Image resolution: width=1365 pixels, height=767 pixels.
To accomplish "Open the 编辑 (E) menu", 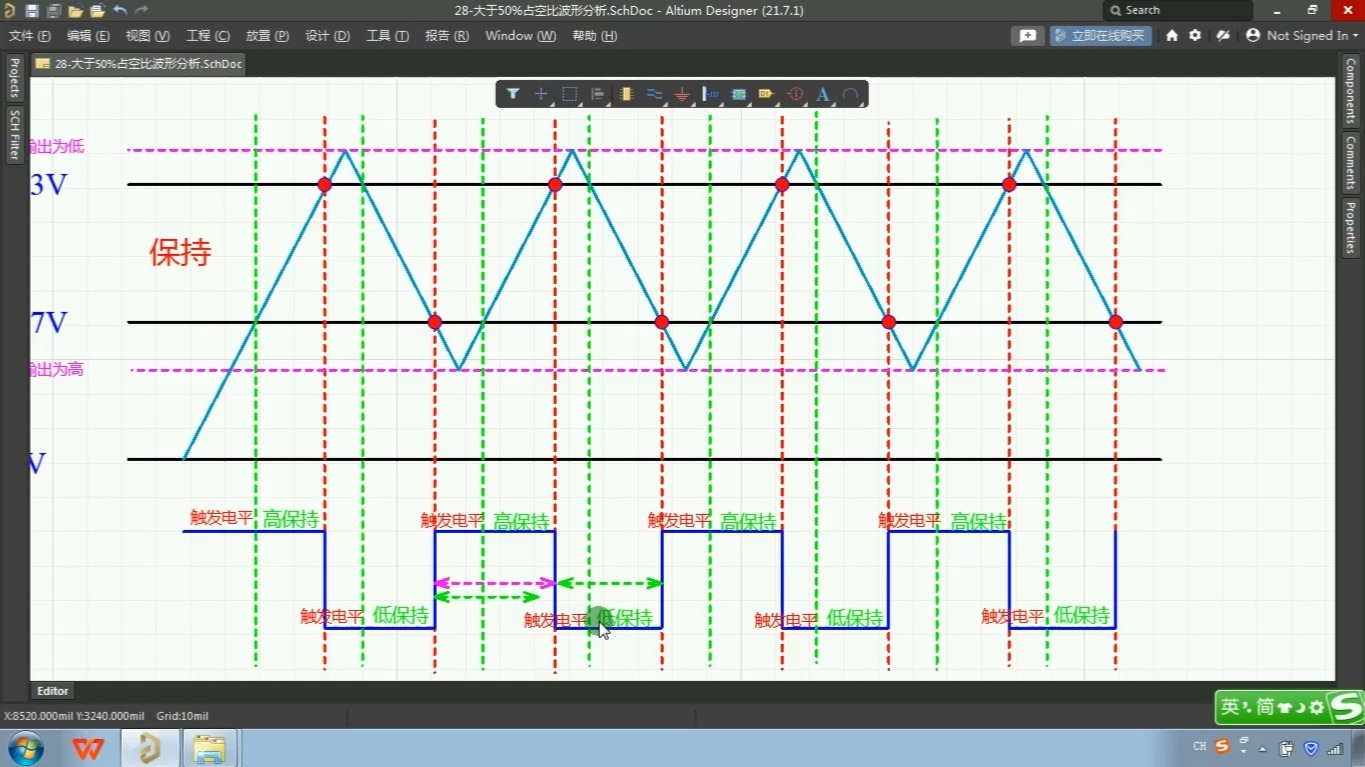I will [x=88, y=35].
